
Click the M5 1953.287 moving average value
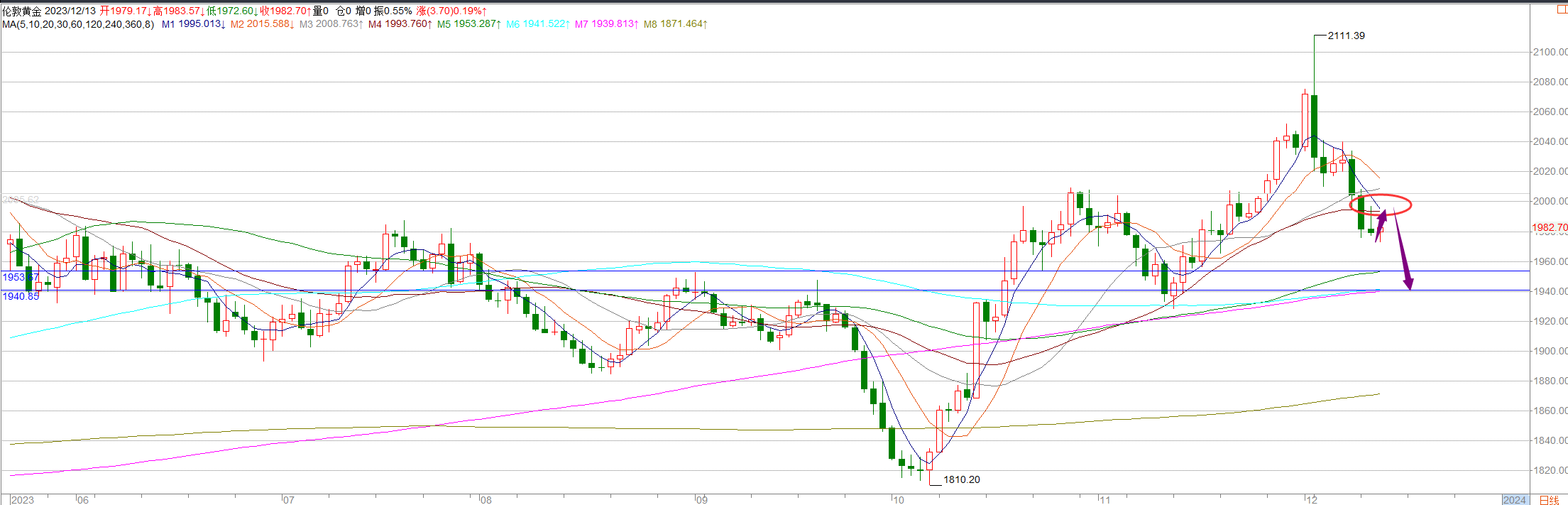468,24
